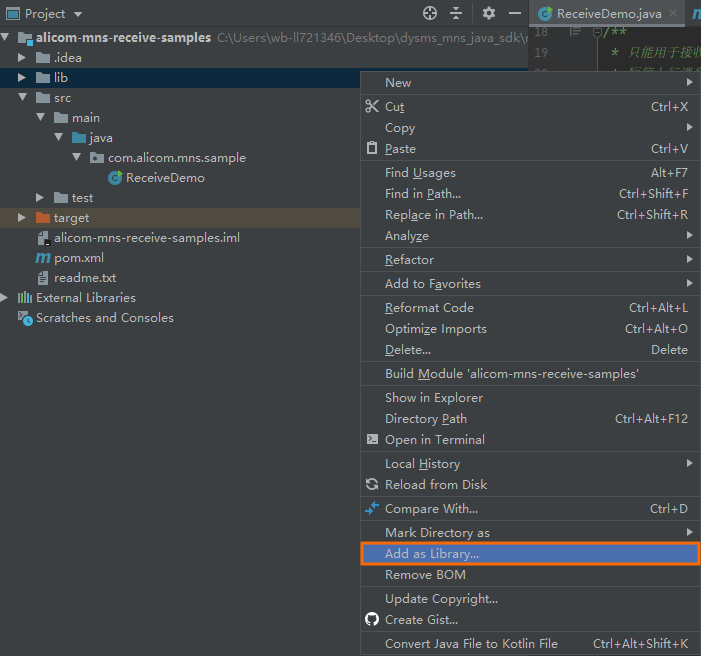
Task: Click the Scratches and Consoles icon
Action: tap(25, 318)
